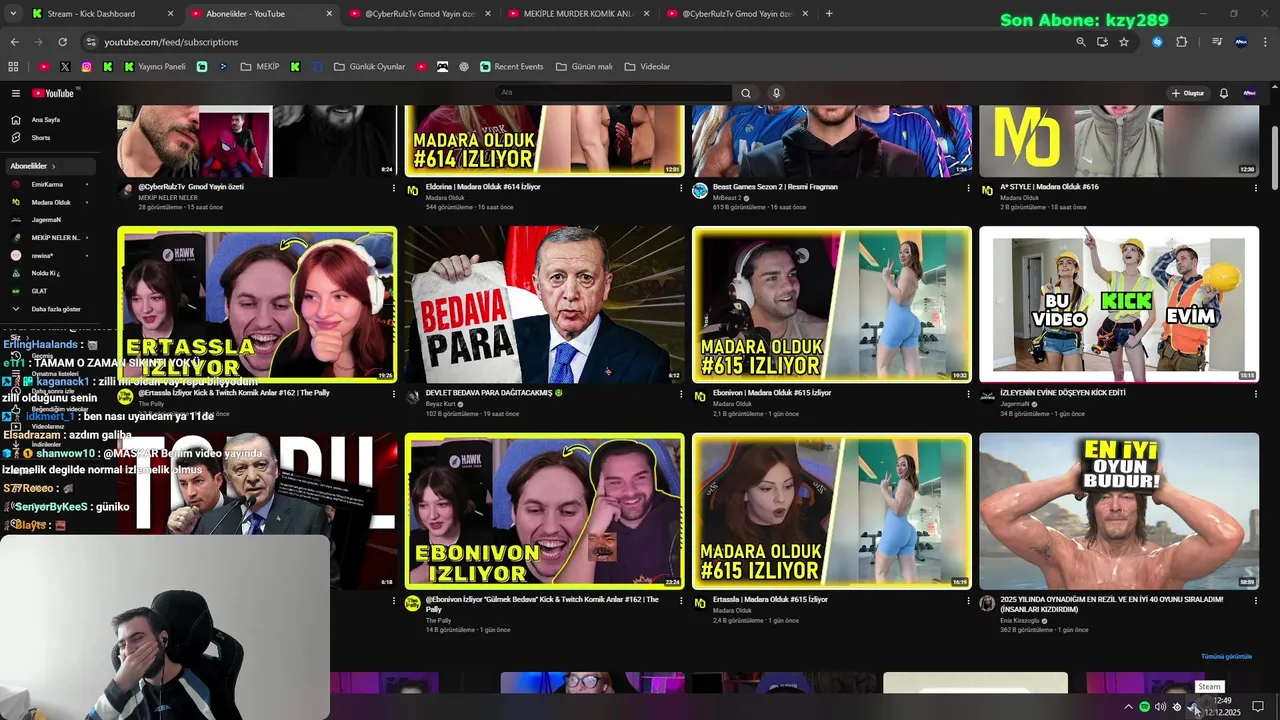The height and width of the screenshot is (720, 1280).
Task: Open Windows notification center icon
Action: coord(1258,707)
